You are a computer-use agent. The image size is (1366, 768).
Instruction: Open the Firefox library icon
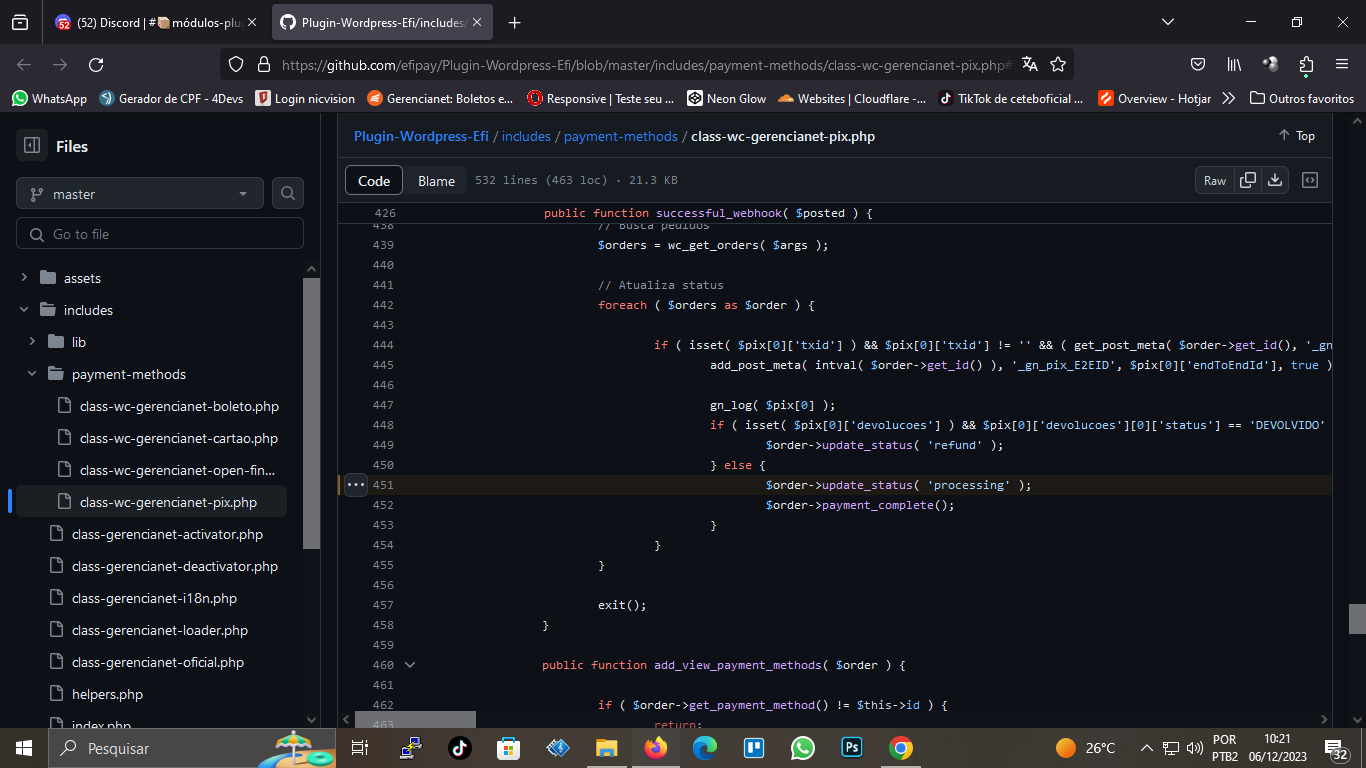click(1234, 64)
